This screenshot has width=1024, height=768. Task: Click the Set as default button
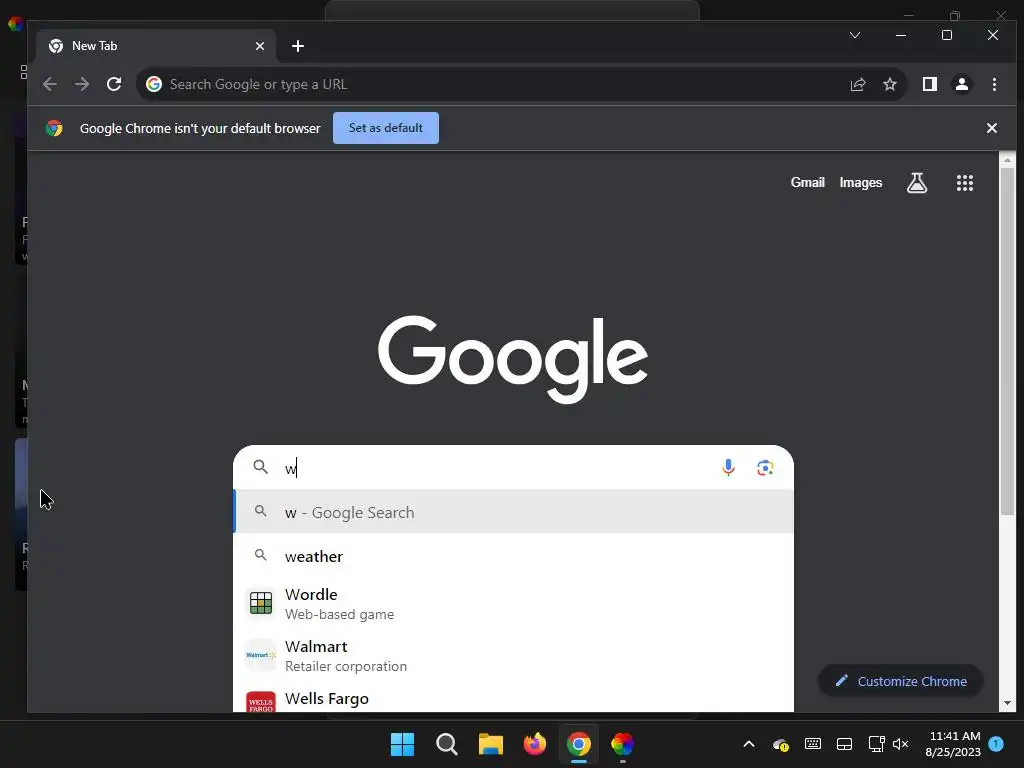click(x=385, y=128)
